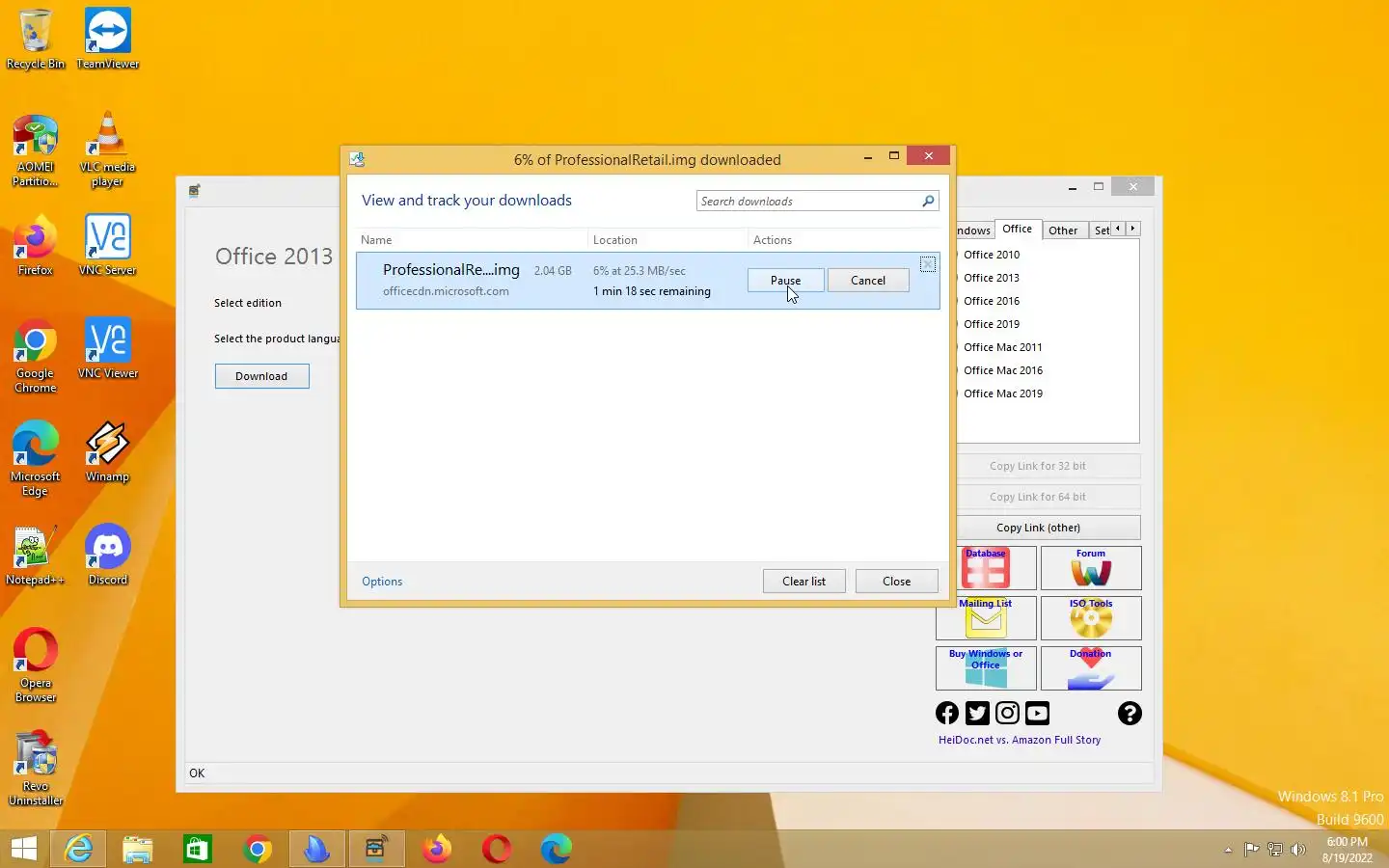Open the Windows Start button

pyautogui.click(x=23, y=849)
